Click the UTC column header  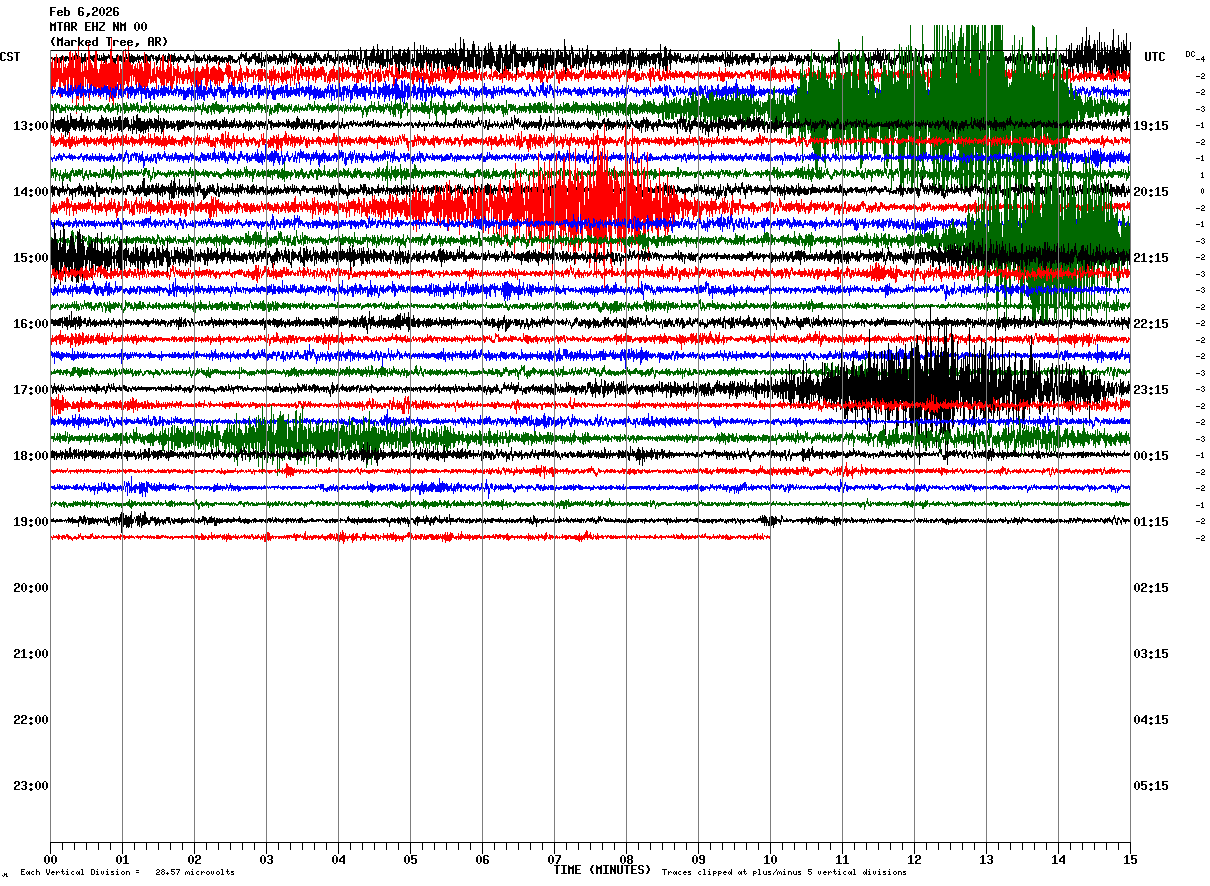tap(1155, 57)
